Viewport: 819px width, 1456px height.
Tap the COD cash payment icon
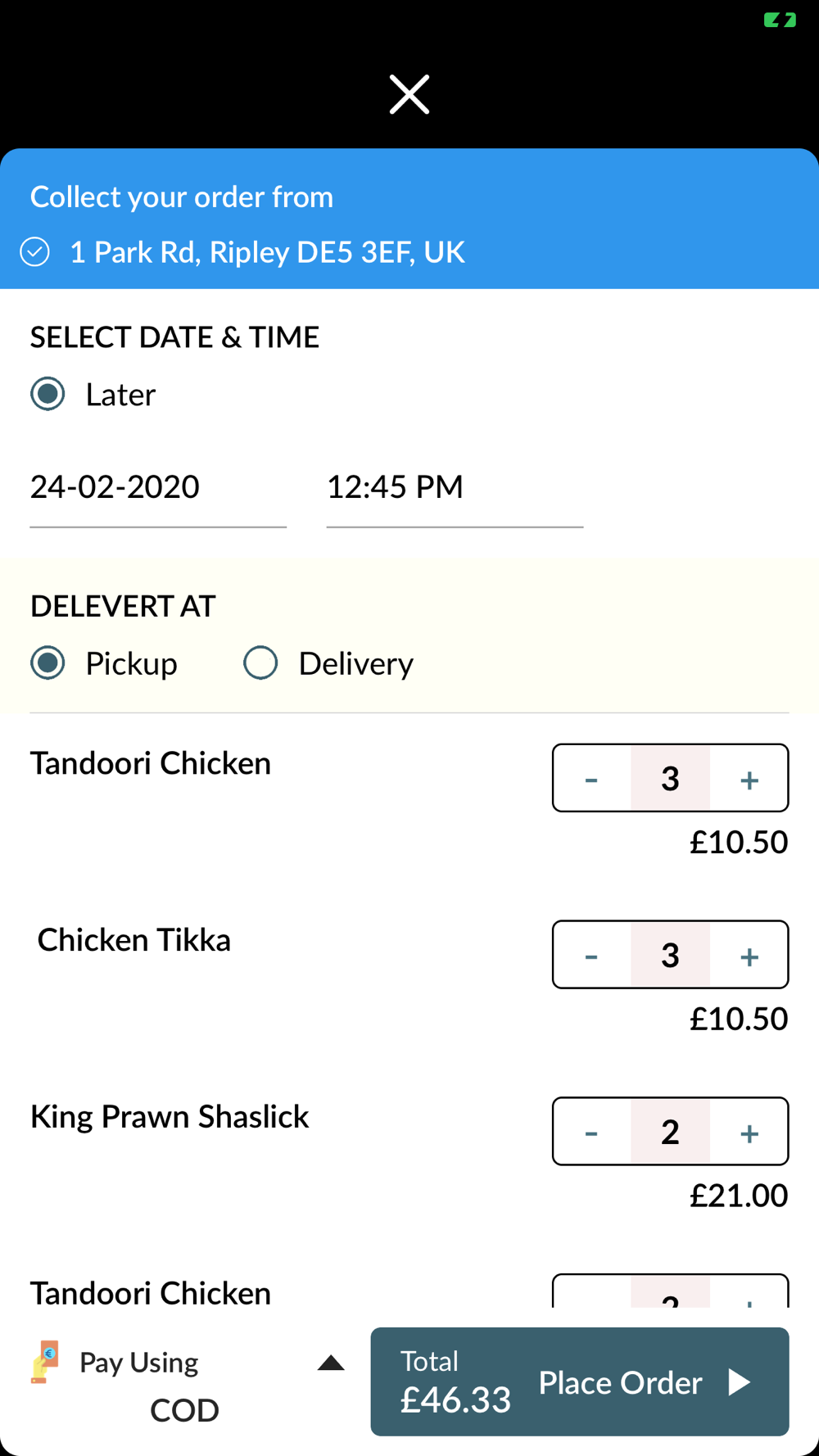(x=45, y=1362)
